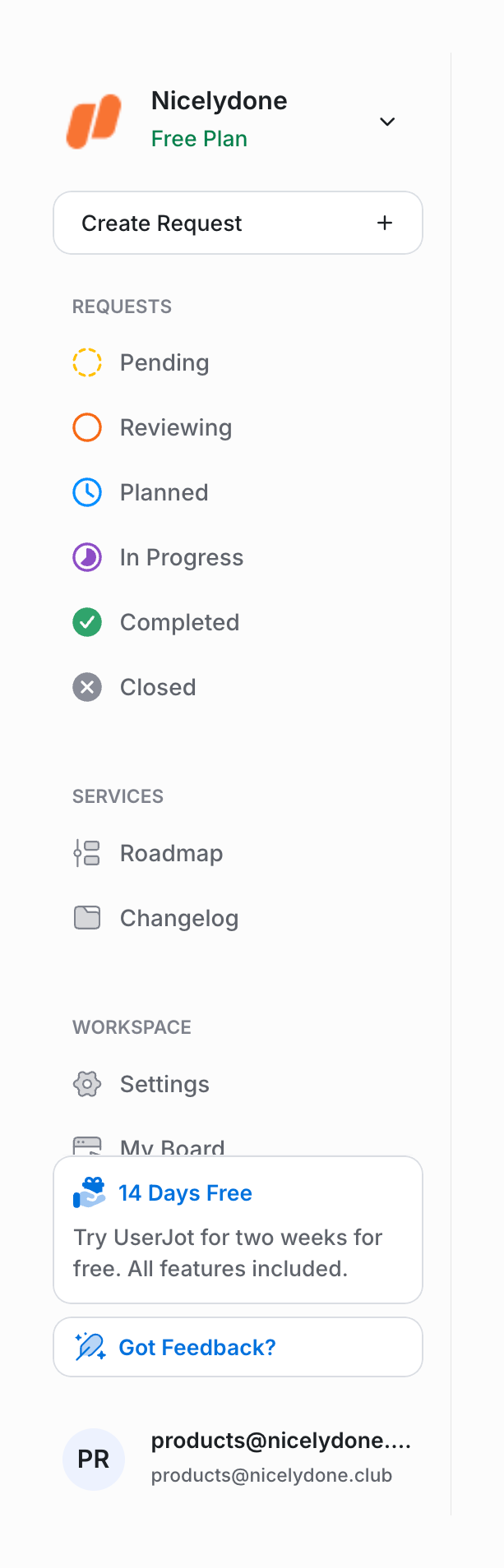Click the Planned clock icon
This screenshot has height=1568, width=504.
[x=86, y=491]
